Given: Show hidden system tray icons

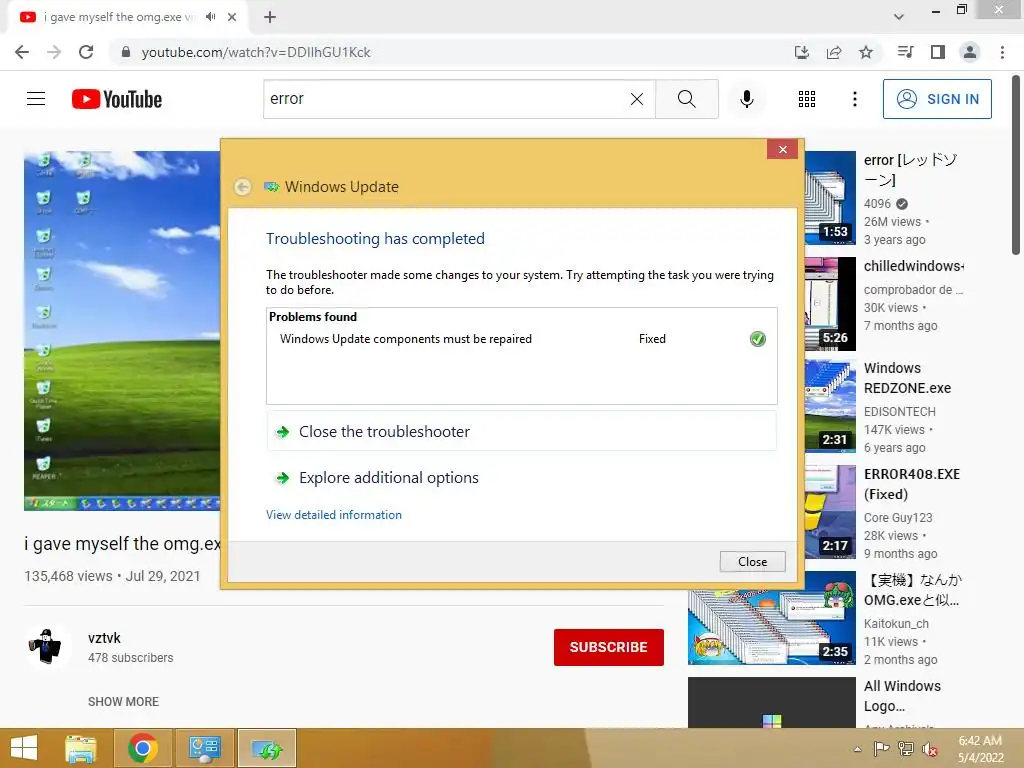Looking at the screenshot, I should tap(857, 749).
